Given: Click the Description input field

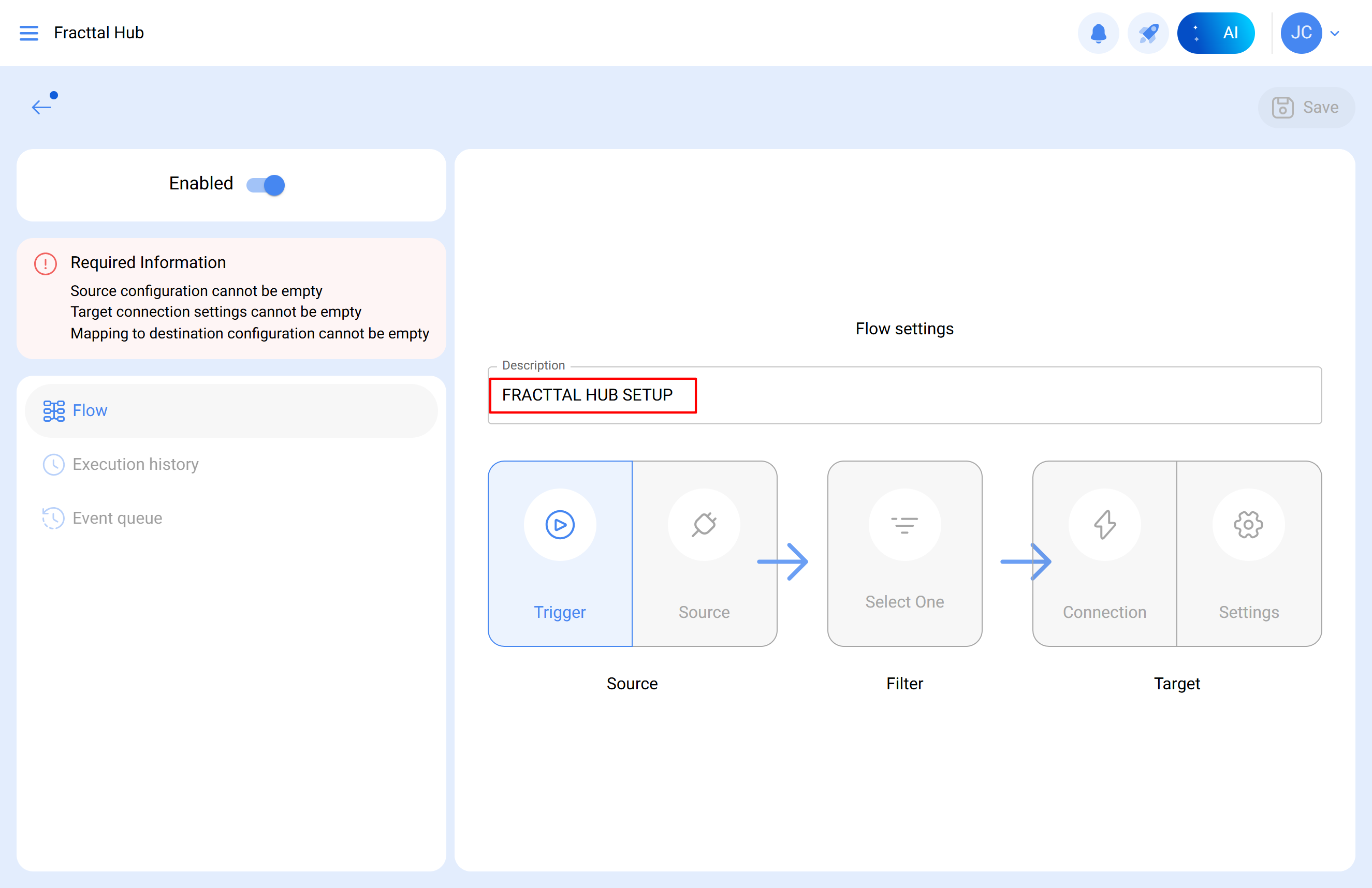Looking at the screenshot, I should [x=904, y=395].
